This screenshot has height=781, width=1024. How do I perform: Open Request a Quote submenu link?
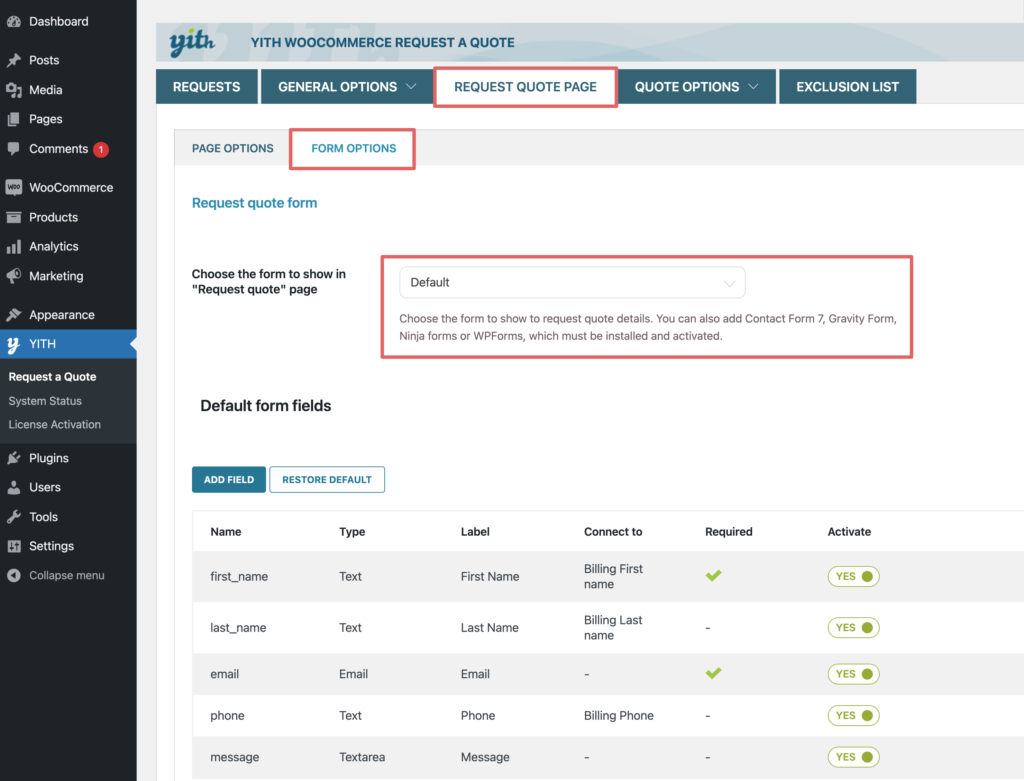pos(52,377)
